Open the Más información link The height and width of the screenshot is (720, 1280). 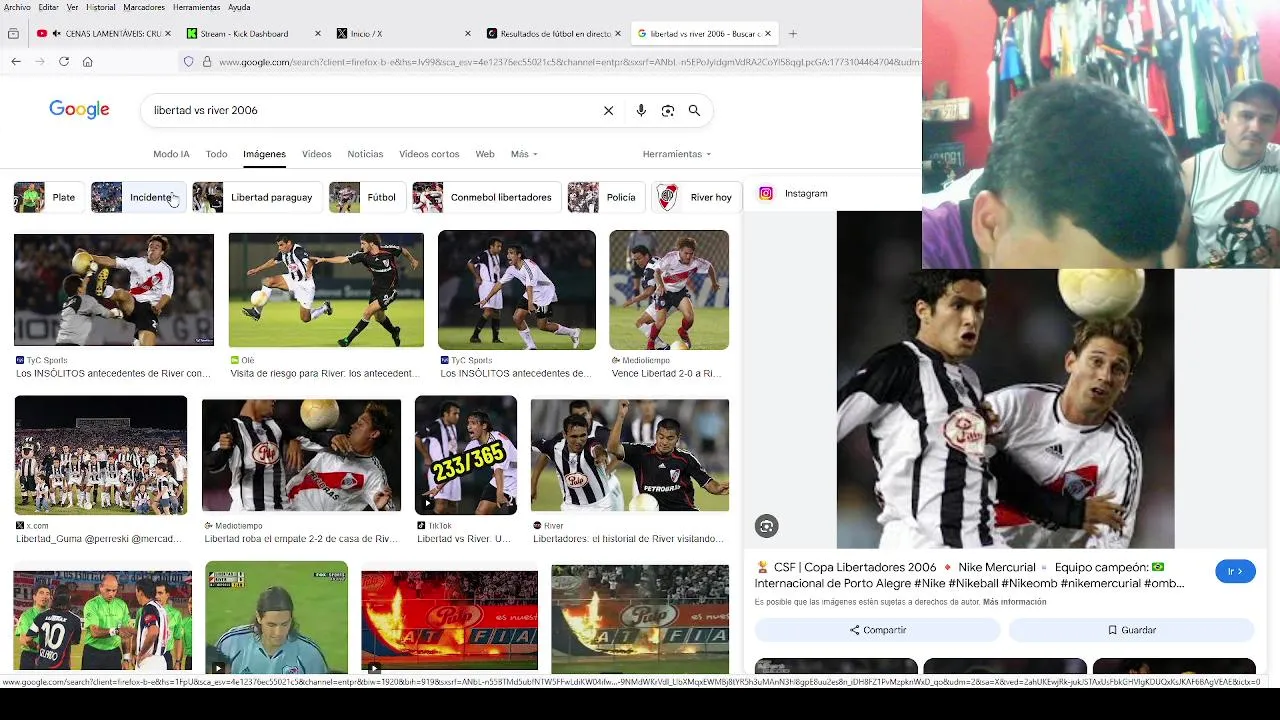(x=1014, y=602)
